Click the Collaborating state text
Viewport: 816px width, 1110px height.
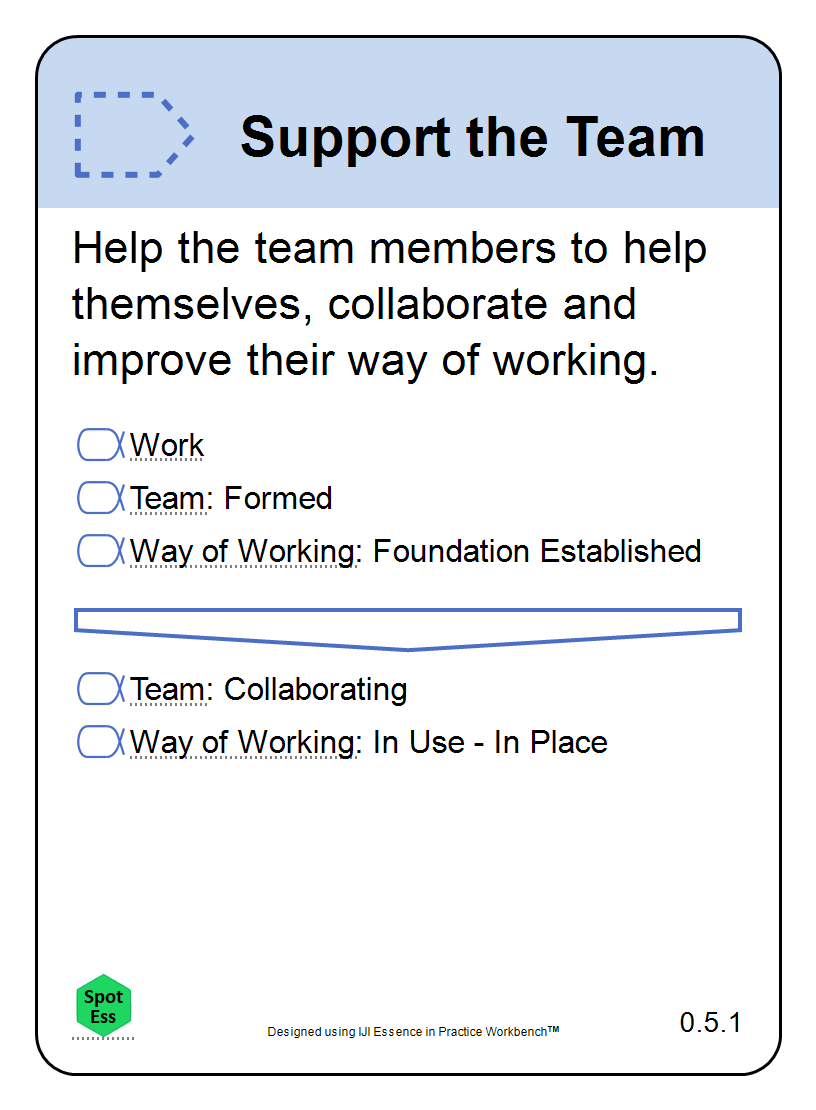(316, 690)
